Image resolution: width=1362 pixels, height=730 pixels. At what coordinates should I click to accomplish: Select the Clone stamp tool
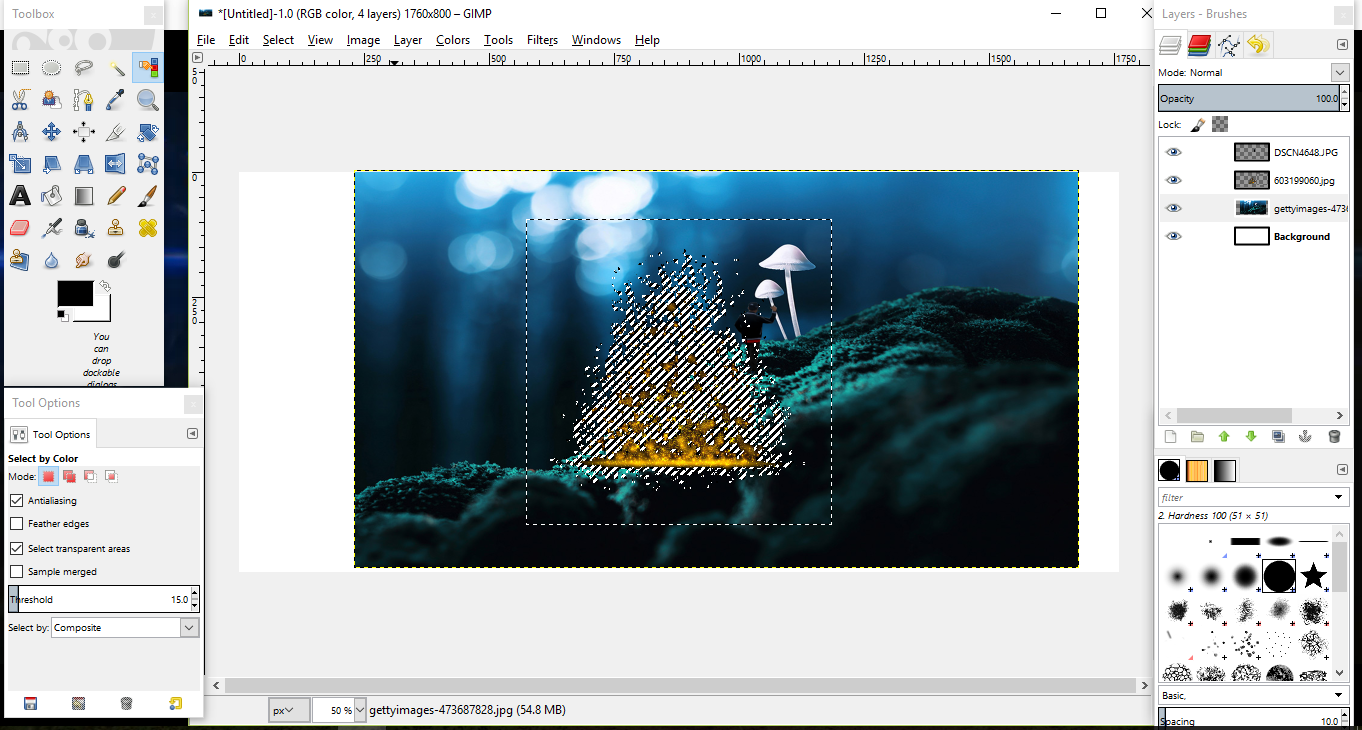coord(116,228)
